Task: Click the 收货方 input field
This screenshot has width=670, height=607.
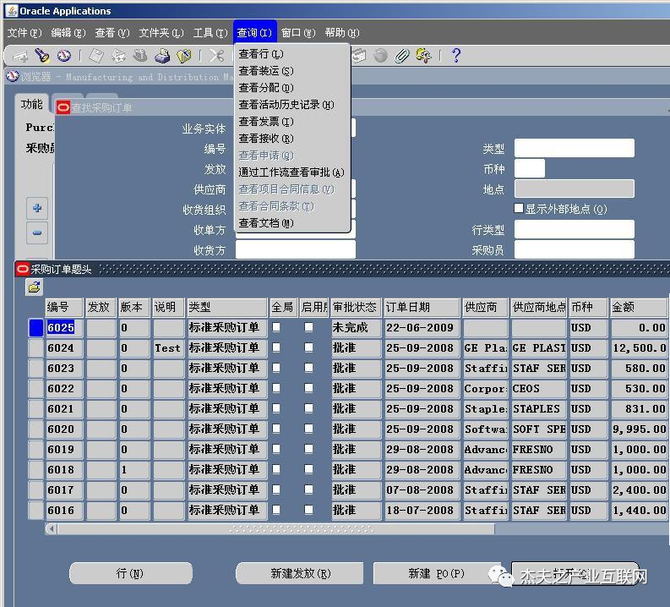Action: (295, 249)
